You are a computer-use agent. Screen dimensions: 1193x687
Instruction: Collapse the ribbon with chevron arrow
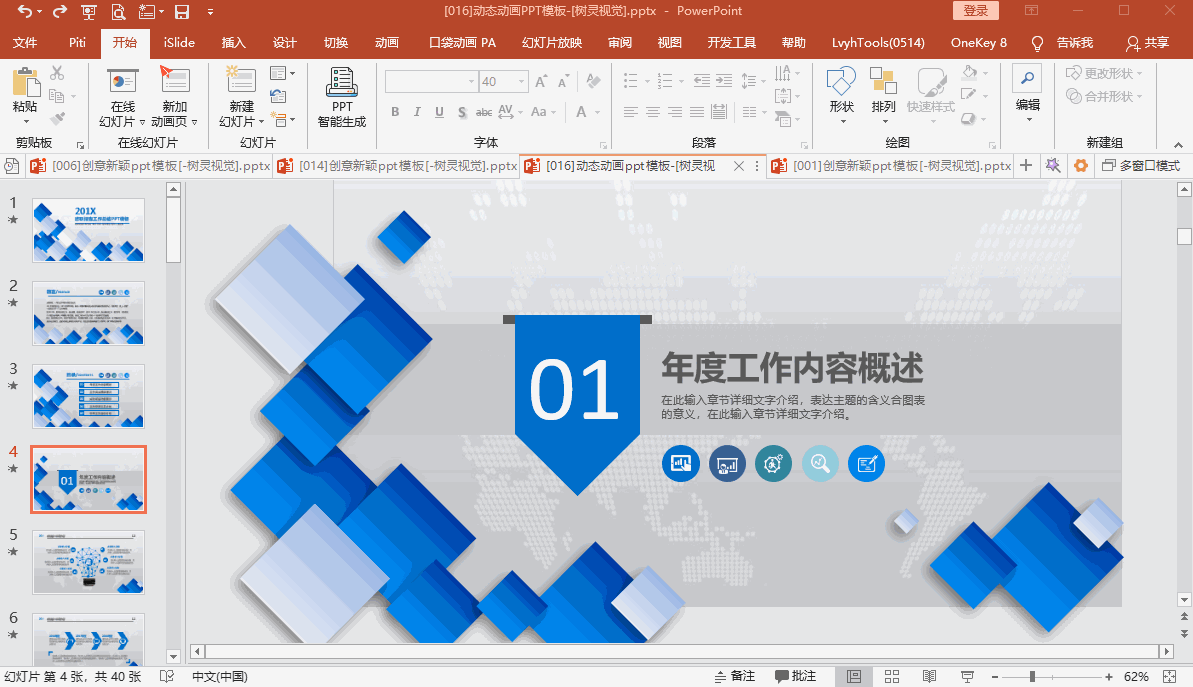tap(1178, 145)
